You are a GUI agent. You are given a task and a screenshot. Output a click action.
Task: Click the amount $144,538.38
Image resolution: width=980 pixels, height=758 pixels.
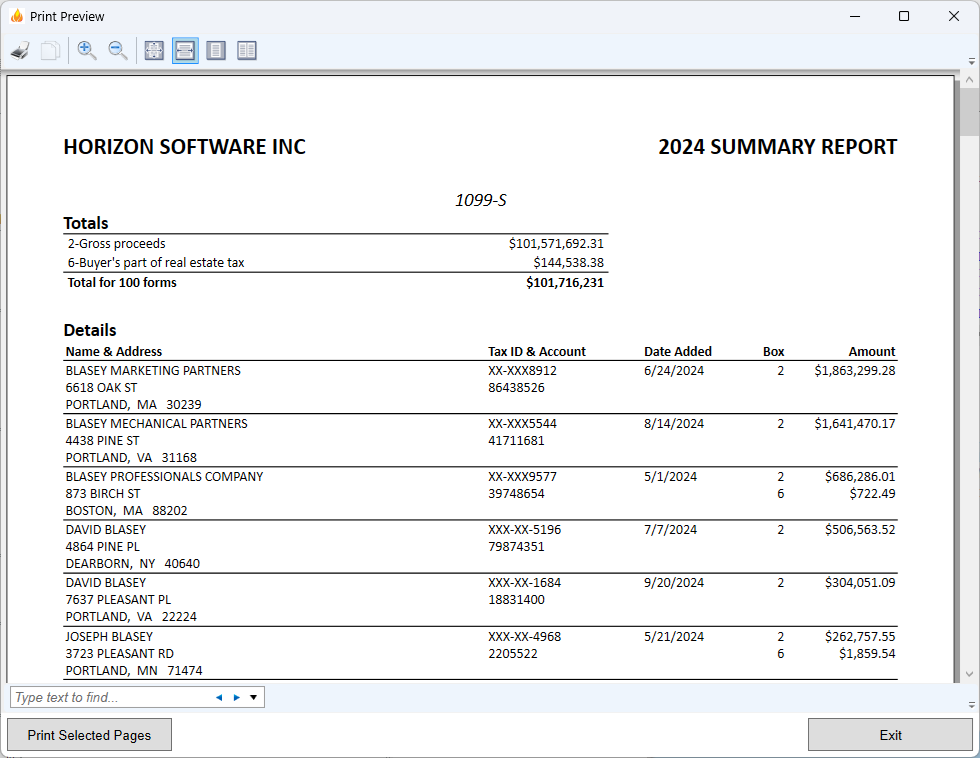(x=569, y=262)
